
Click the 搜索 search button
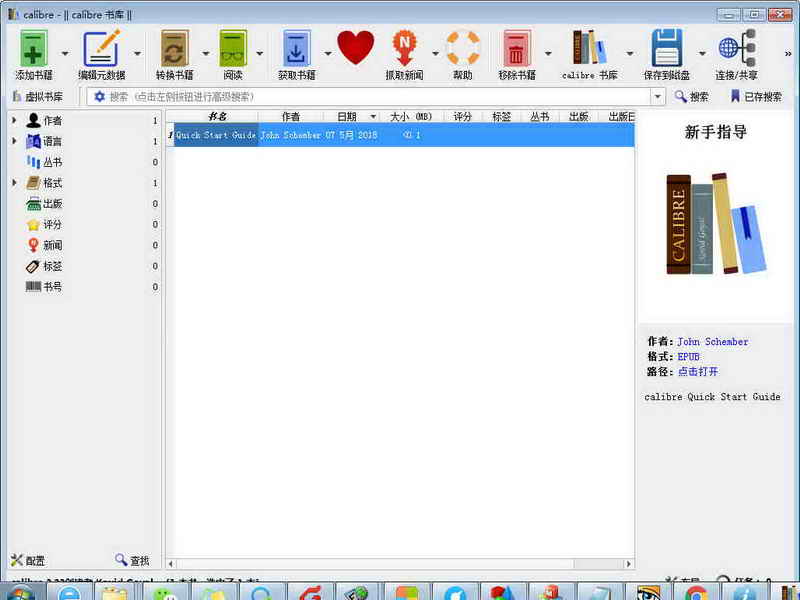point(692,96)
